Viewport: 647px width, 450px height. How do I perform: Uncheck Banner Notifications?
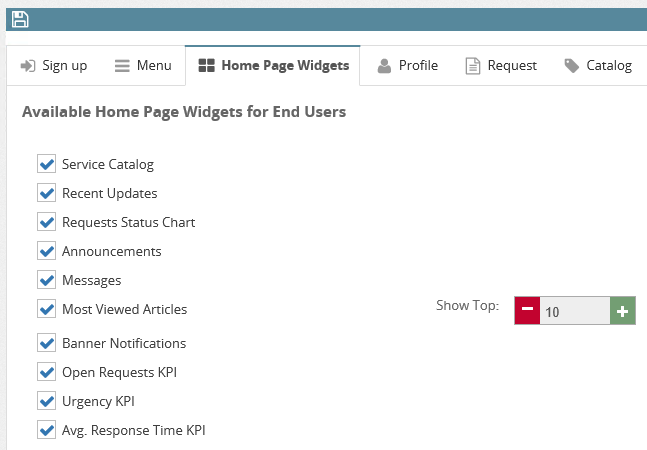click(46, 343)
